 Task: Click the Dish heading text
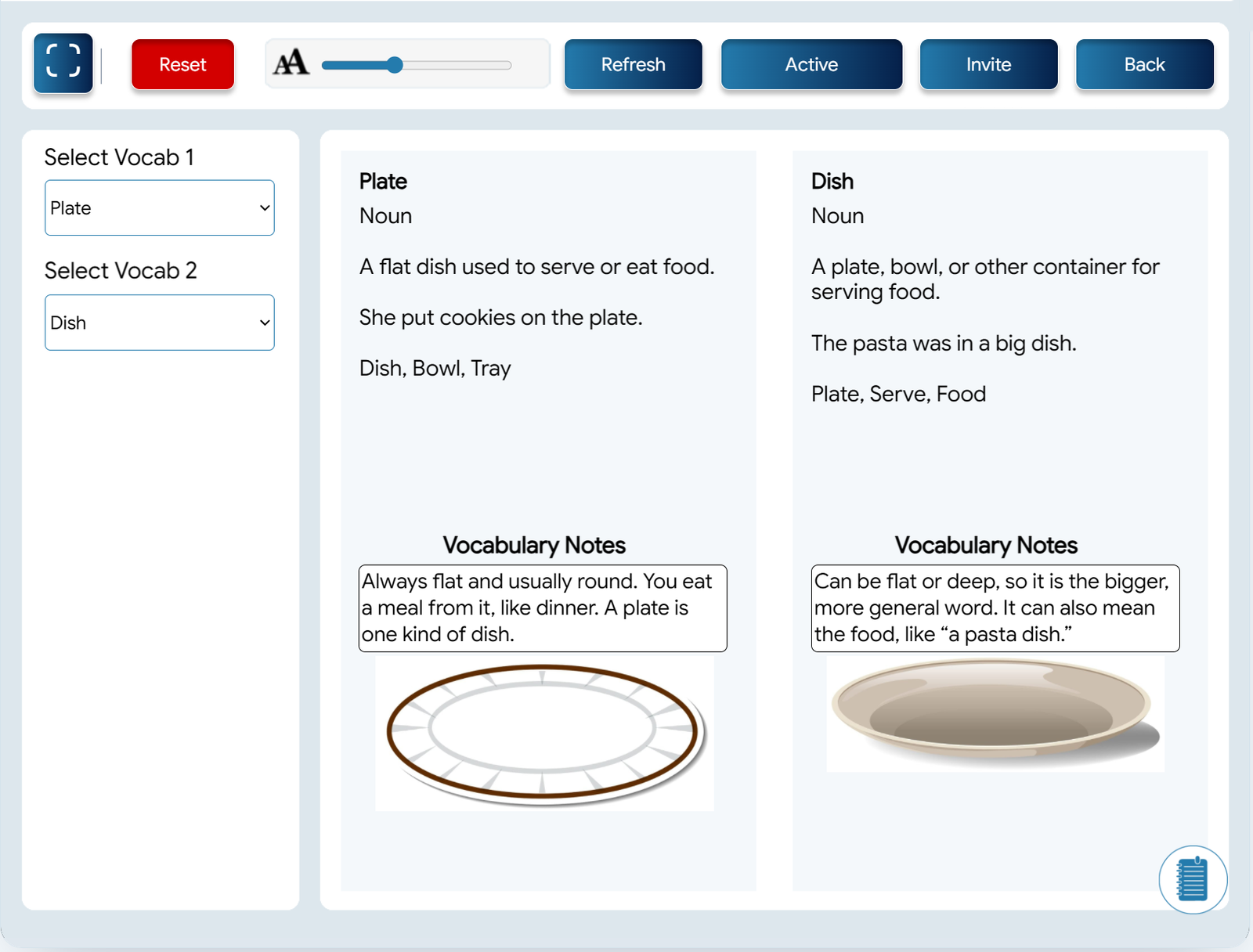click(832, 182)
